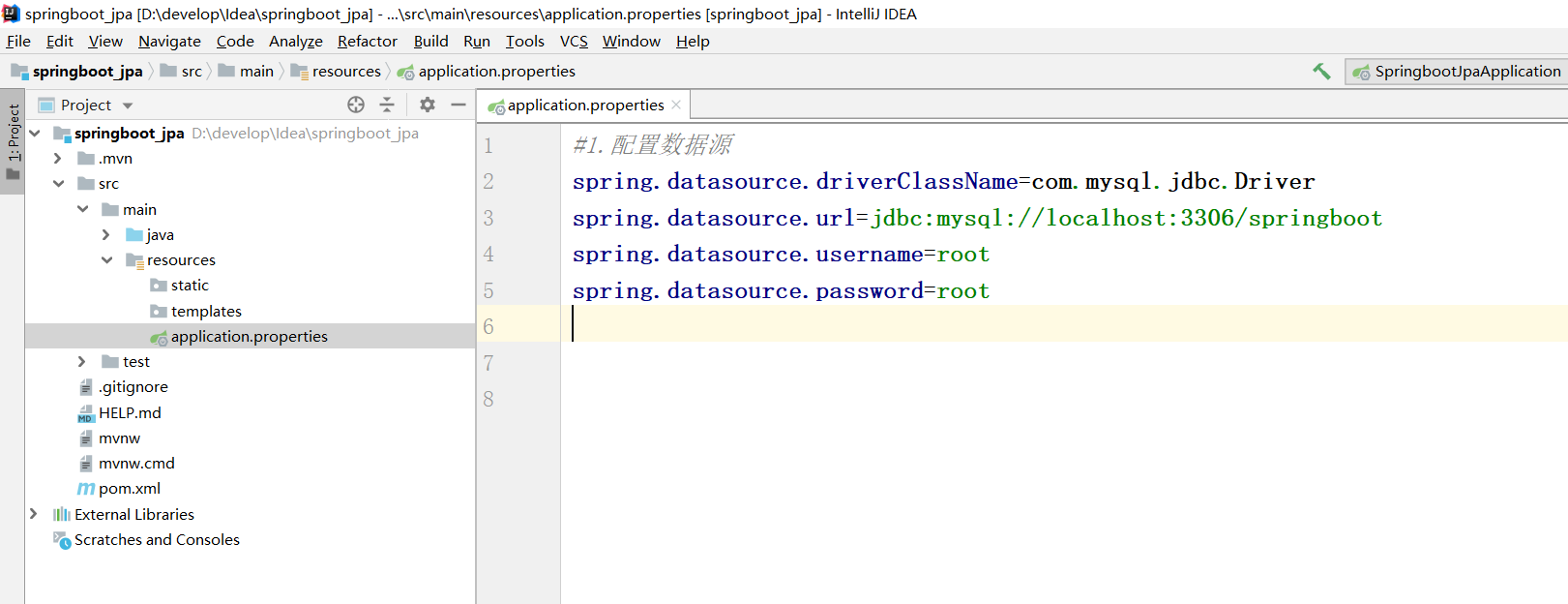Click the HELP.md markdown file icon
The height and width of the screenshot is (604, 1568).
tap(86, 413)
